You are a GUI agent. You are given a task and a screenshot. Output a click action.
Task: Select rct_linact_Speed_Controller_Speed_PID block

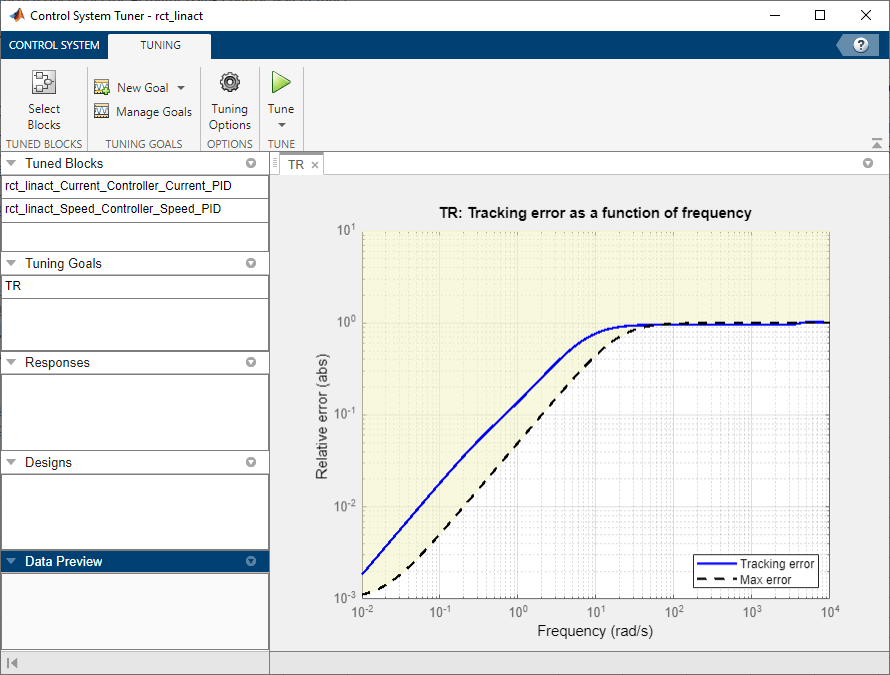pyautogui.click(x=112, y=209)
